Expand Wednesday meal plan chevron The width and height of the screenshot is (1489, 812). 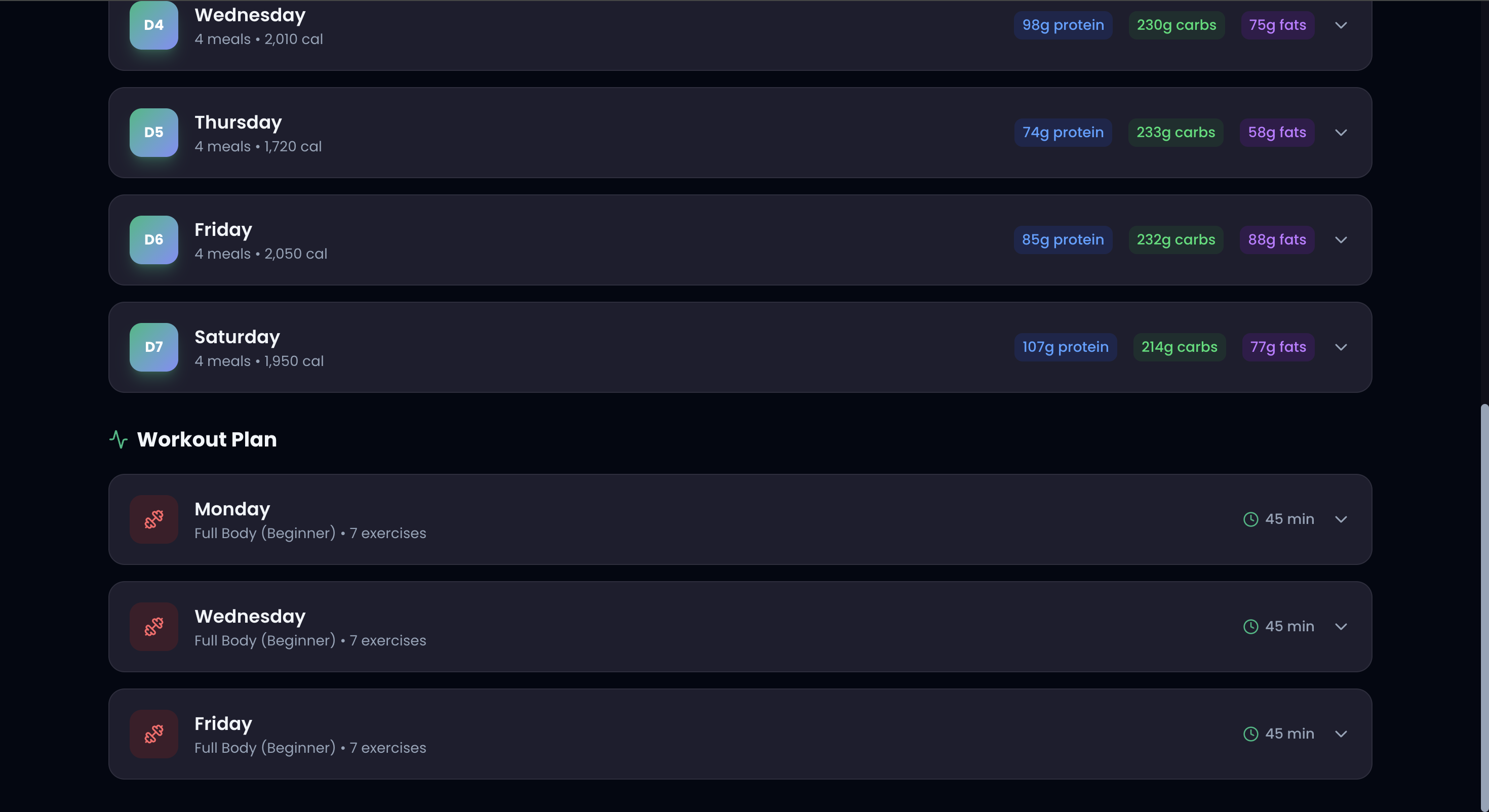1341,25
